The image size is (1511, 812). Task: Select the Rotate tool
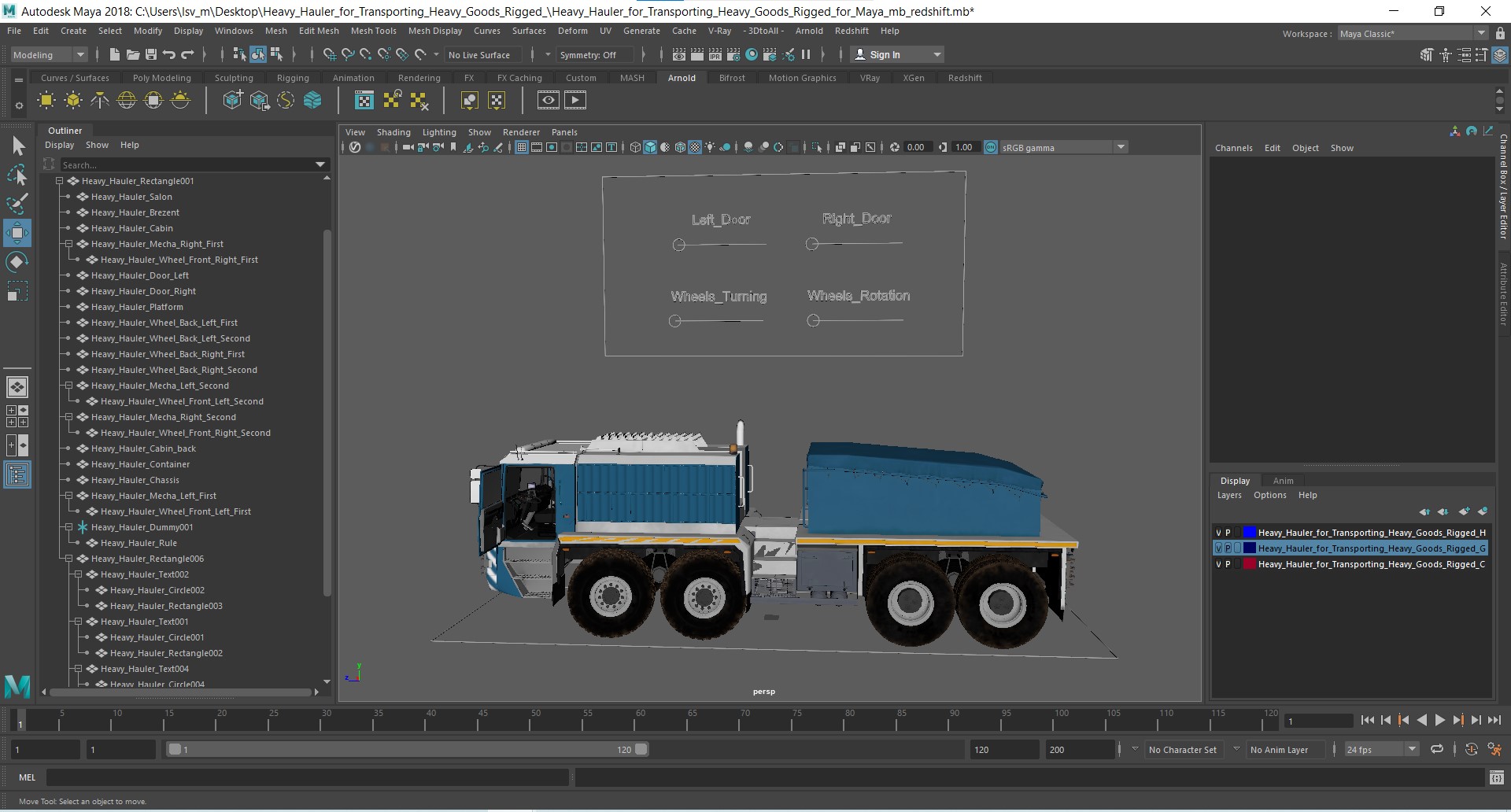(x=17, y=262)
